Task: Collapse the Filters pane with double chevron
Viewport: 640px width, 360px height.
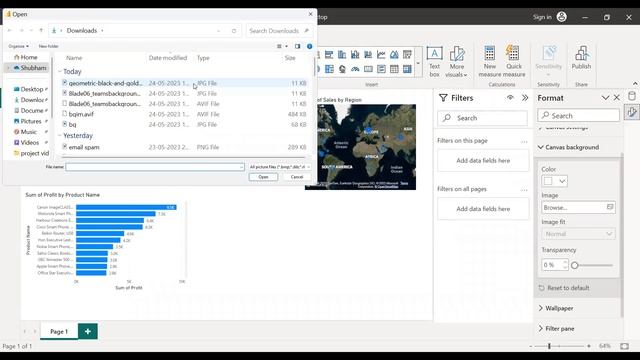Action: point(525,98)
